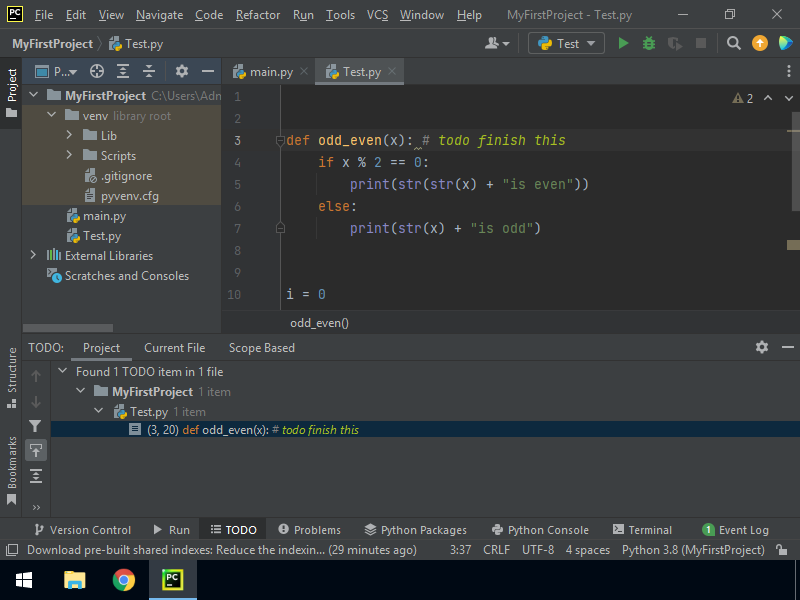This screenshot has height=600, width=800.
Task: Open Project panel settings gear
Action: [181, 71]
